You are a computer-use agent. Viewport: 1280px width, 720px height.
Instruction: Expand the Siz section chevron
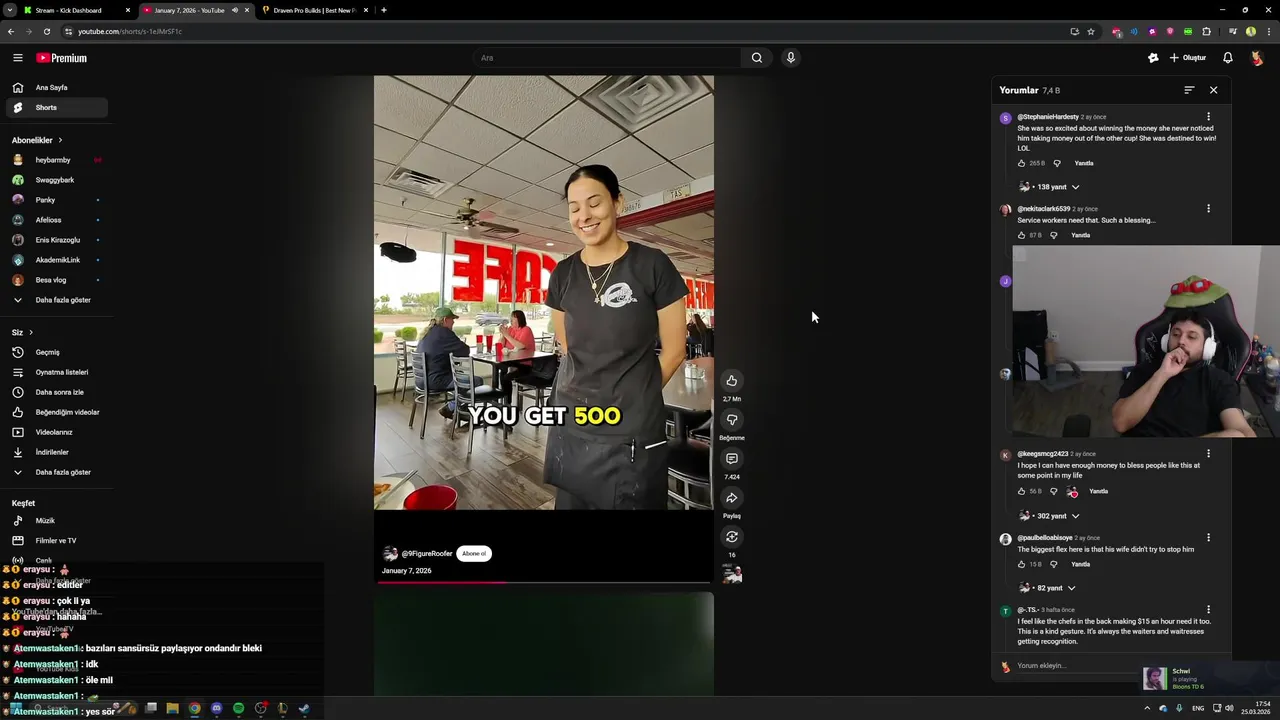(31, 332)
